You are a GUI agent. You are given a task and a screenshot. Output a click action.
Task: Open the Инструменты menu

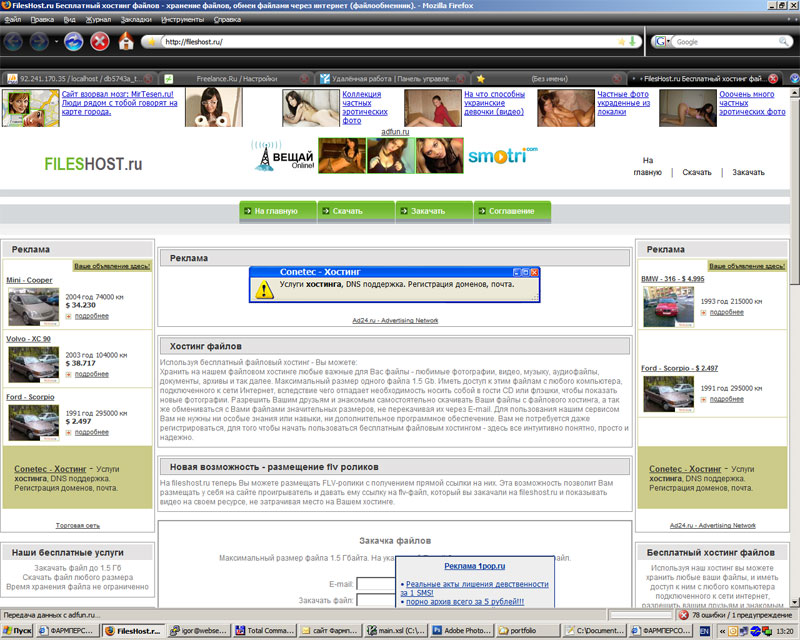[182, 19]
